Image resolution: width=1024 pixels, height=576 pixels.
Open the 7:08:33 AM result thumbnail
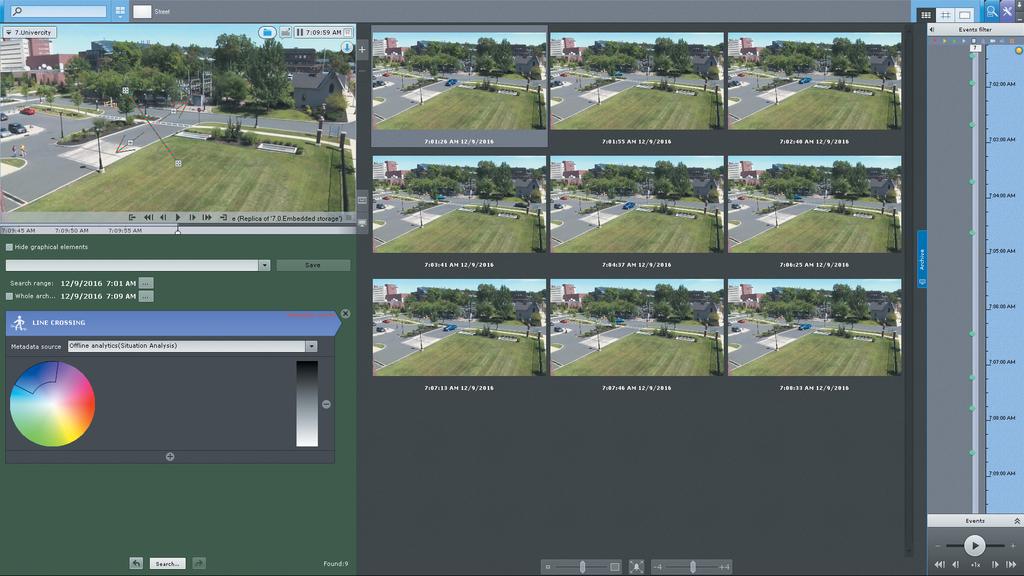pyautogui.click(x=814, y=327)
